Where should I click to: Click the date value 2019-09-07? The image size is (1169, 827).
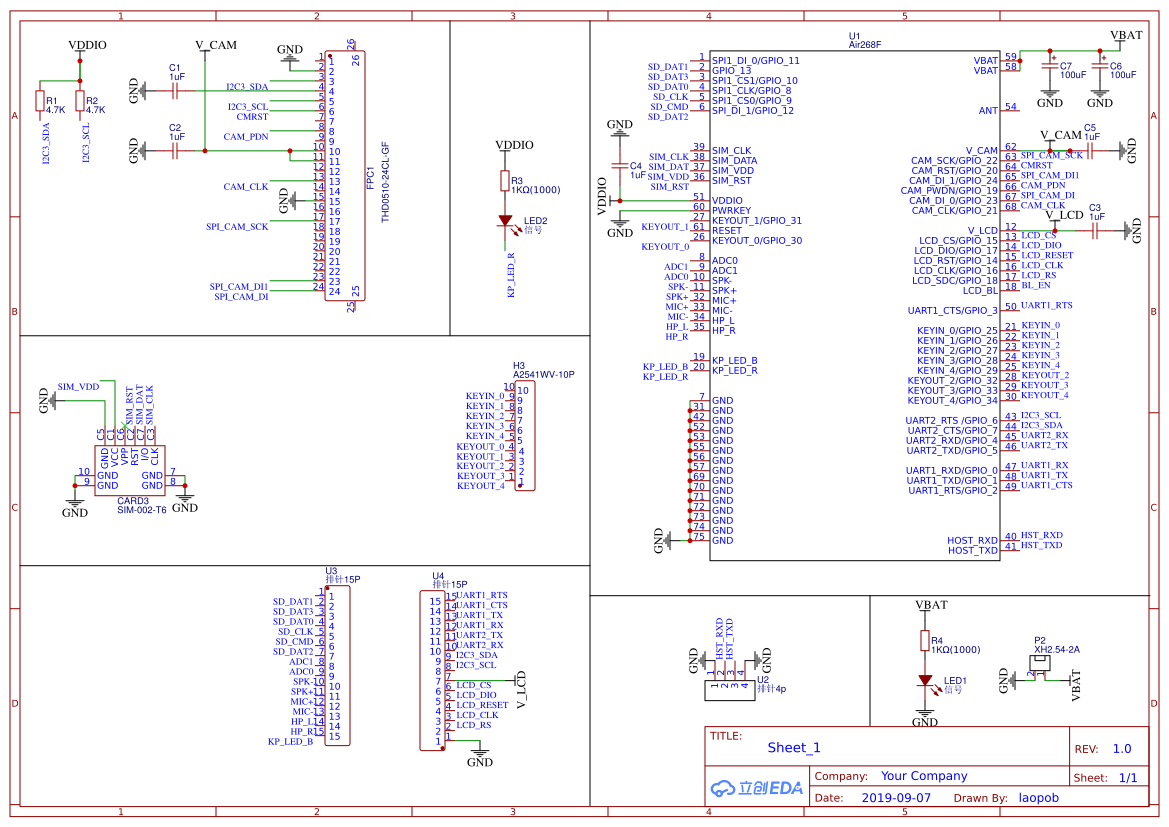896,798
